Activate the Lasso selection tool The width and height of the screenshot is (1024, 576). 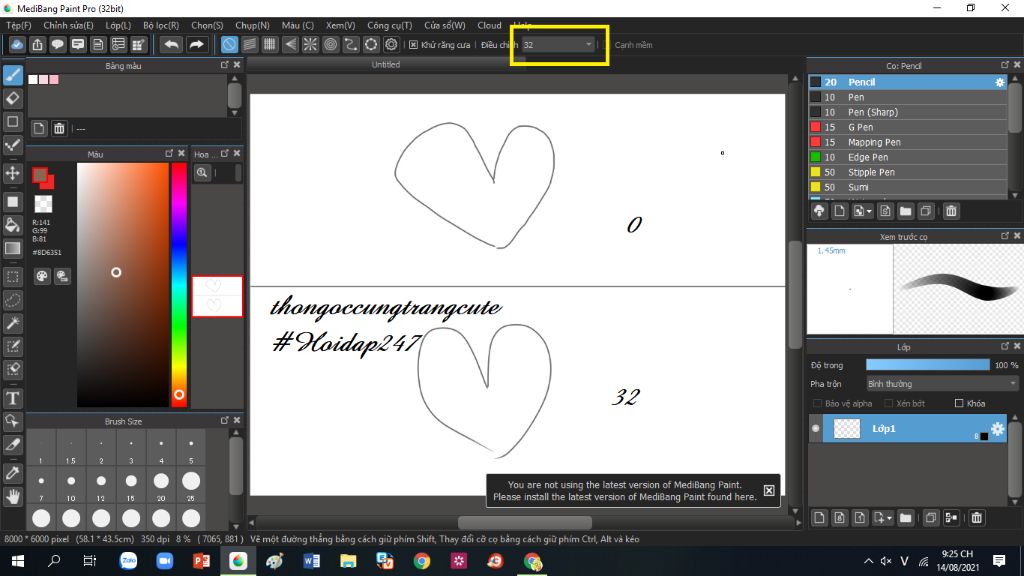tap(12, 300)
